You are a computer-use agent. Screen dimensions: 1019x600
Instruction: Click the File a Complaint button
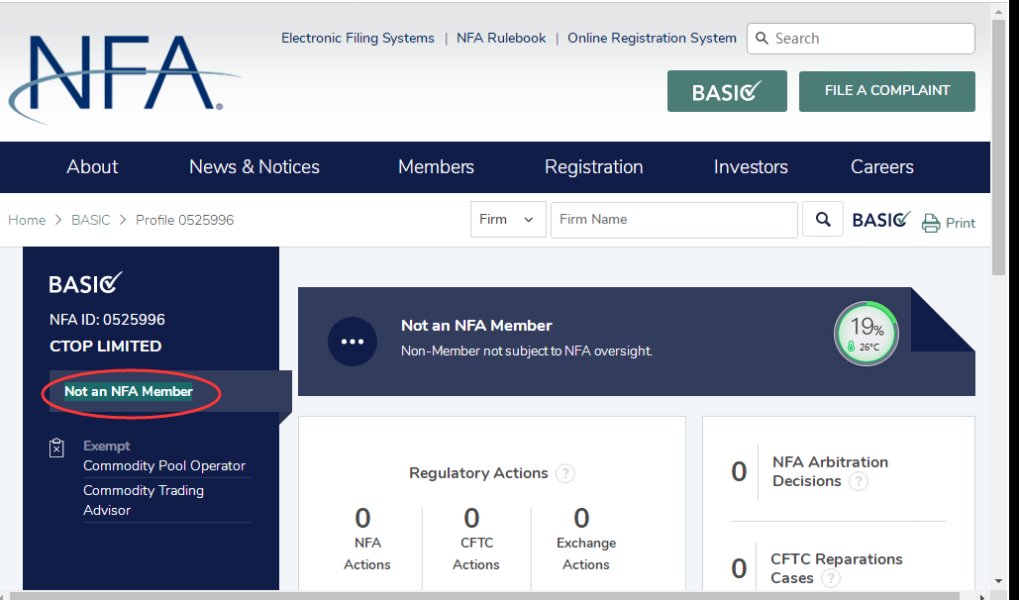[x=886, y=91]
